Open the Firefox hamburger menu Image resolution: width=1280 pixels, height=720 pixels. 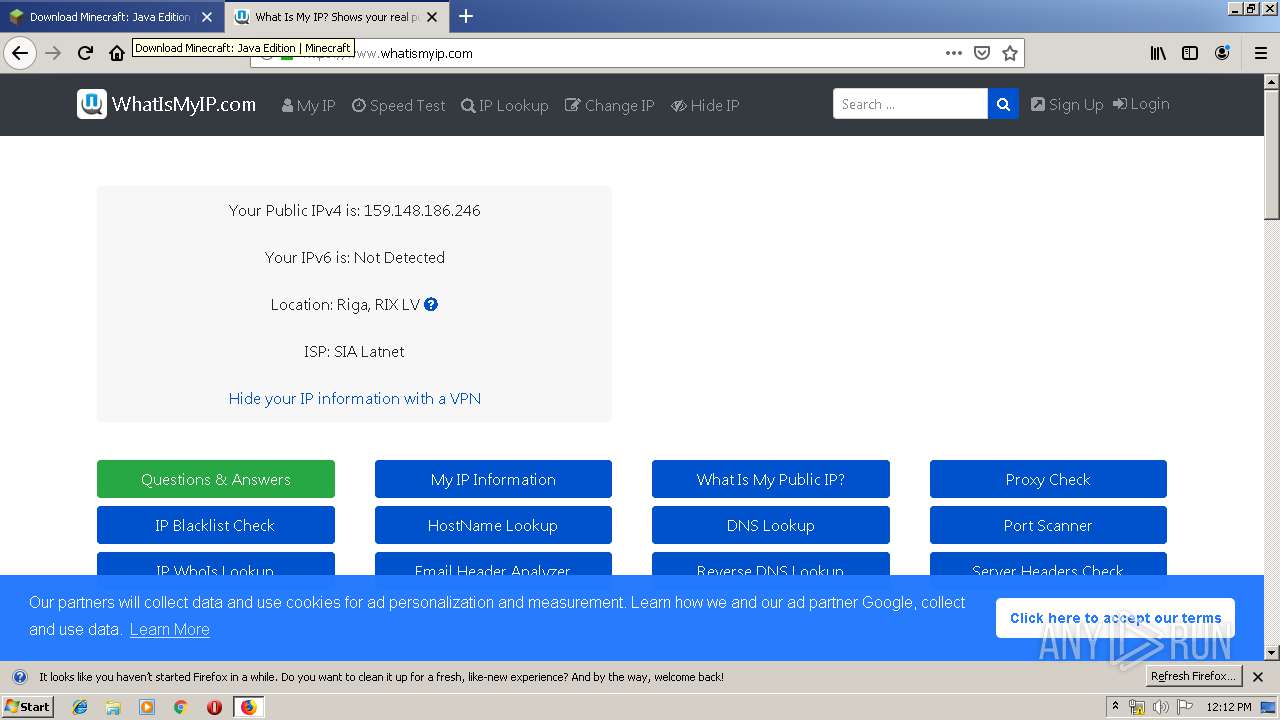(1261, 53)
